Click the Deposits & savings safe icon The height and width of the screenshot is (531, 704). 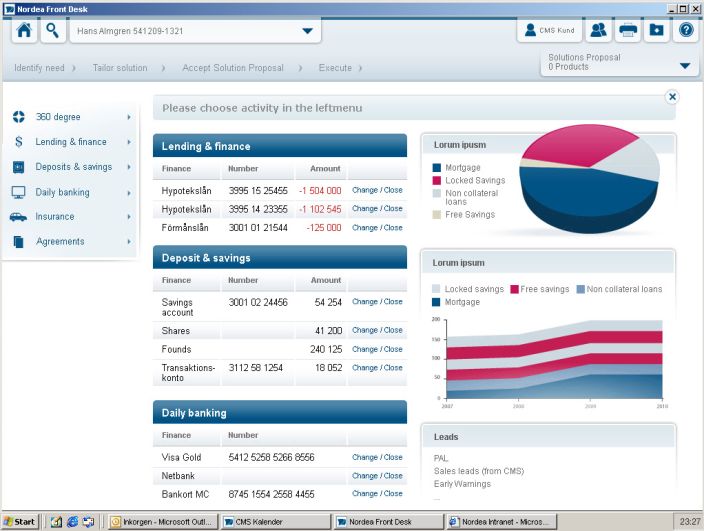click(x=18, y=167)
